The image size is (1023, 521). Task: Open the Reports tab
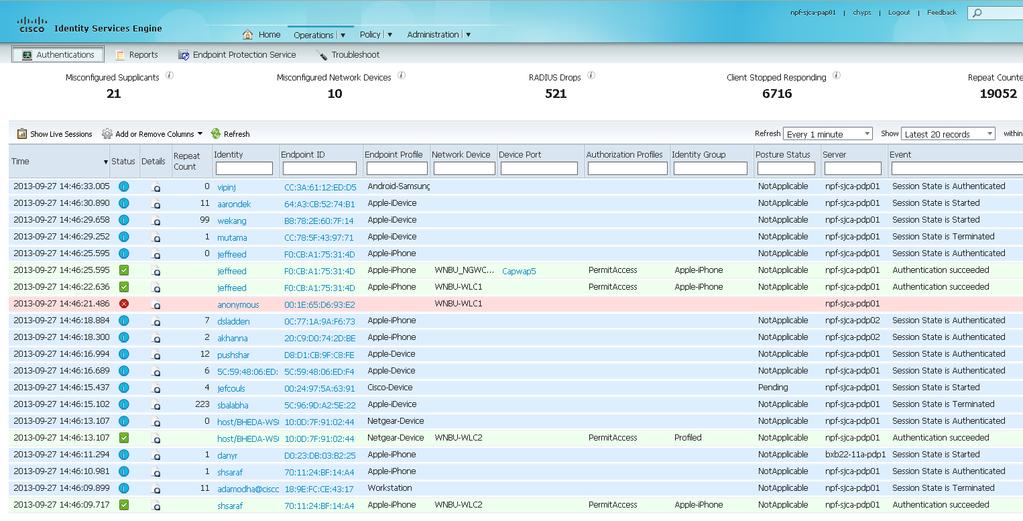pos(136,55)
